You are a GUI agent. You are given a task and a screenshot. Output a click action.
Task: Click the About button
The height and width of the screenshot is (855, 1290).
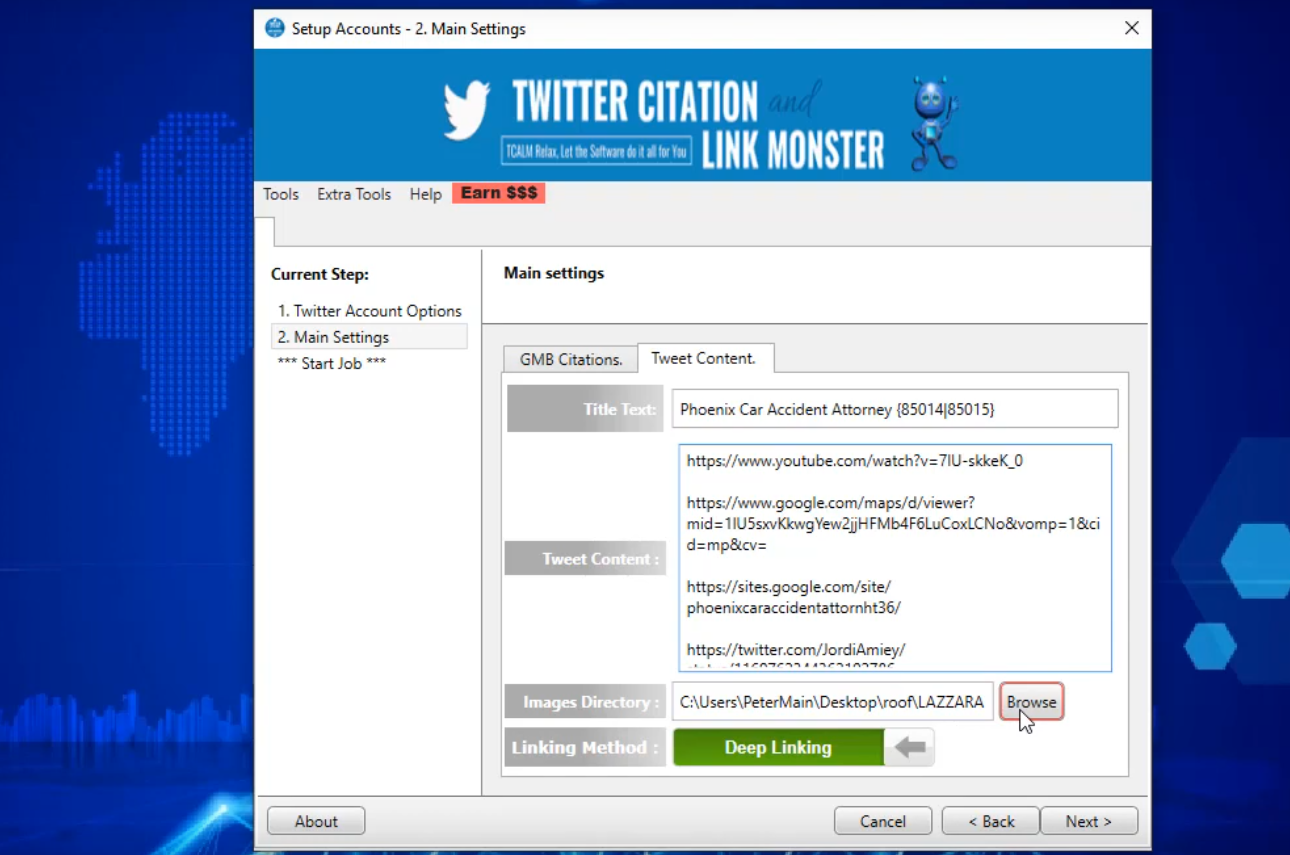[316, 821]
